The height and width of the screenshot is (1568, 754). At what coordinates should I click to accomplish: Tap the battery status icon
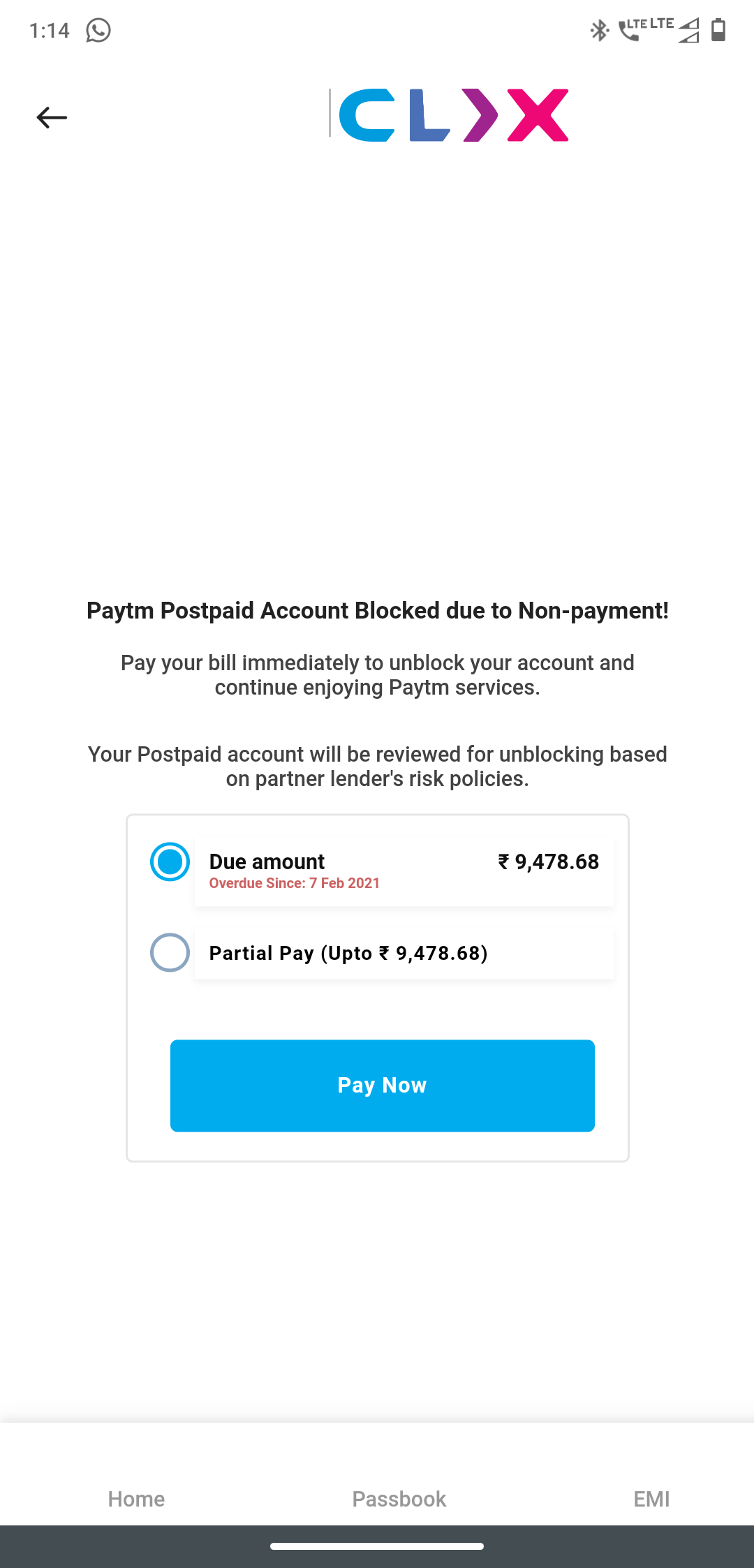pyautogui.click(x=718, y=31)
